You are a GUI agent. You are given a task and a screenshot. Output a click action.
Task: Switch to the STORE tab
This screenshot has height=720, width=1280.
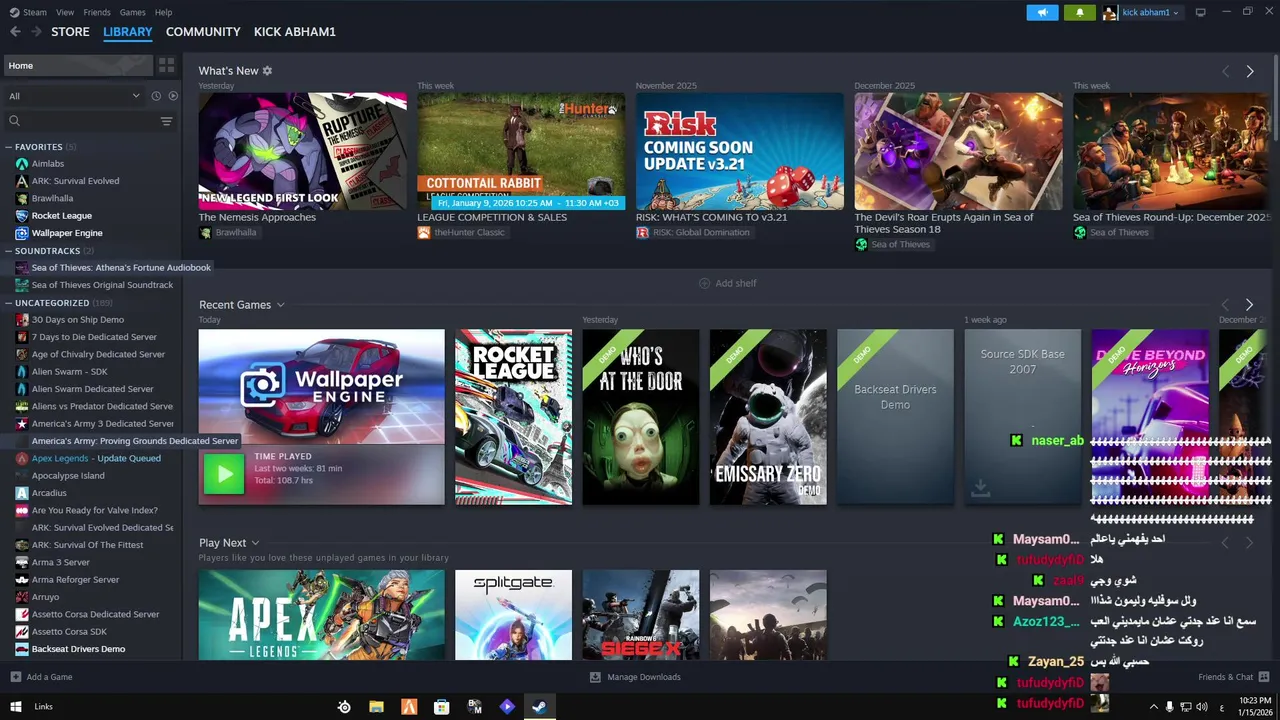[70, 32]
